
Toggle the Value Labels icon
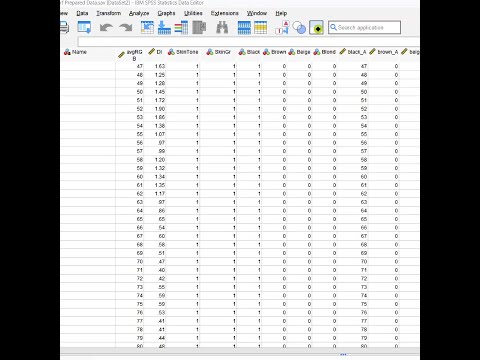click(282, 27)
